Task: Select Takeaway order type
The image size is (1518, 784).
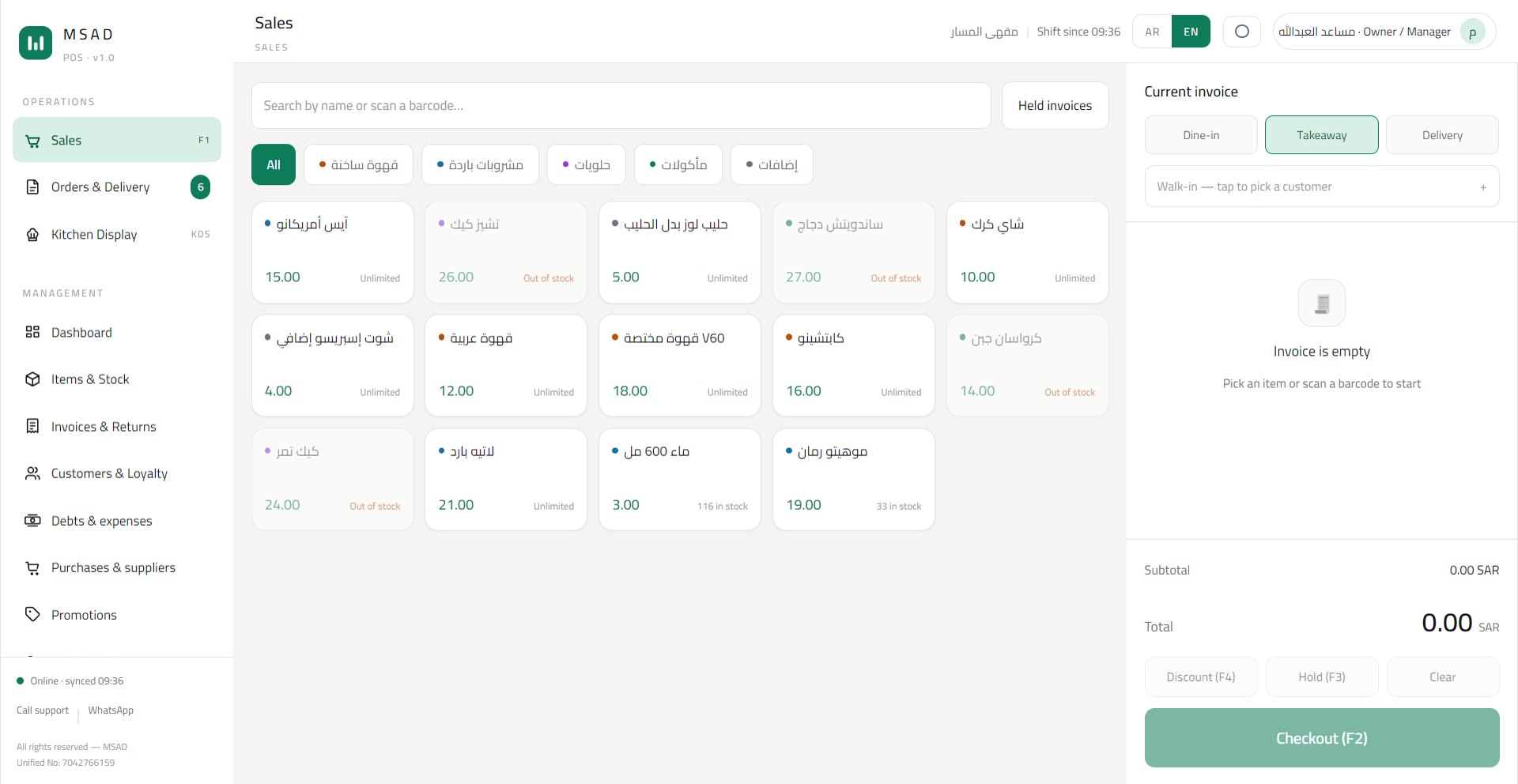Action: [x=1322, y=135]
